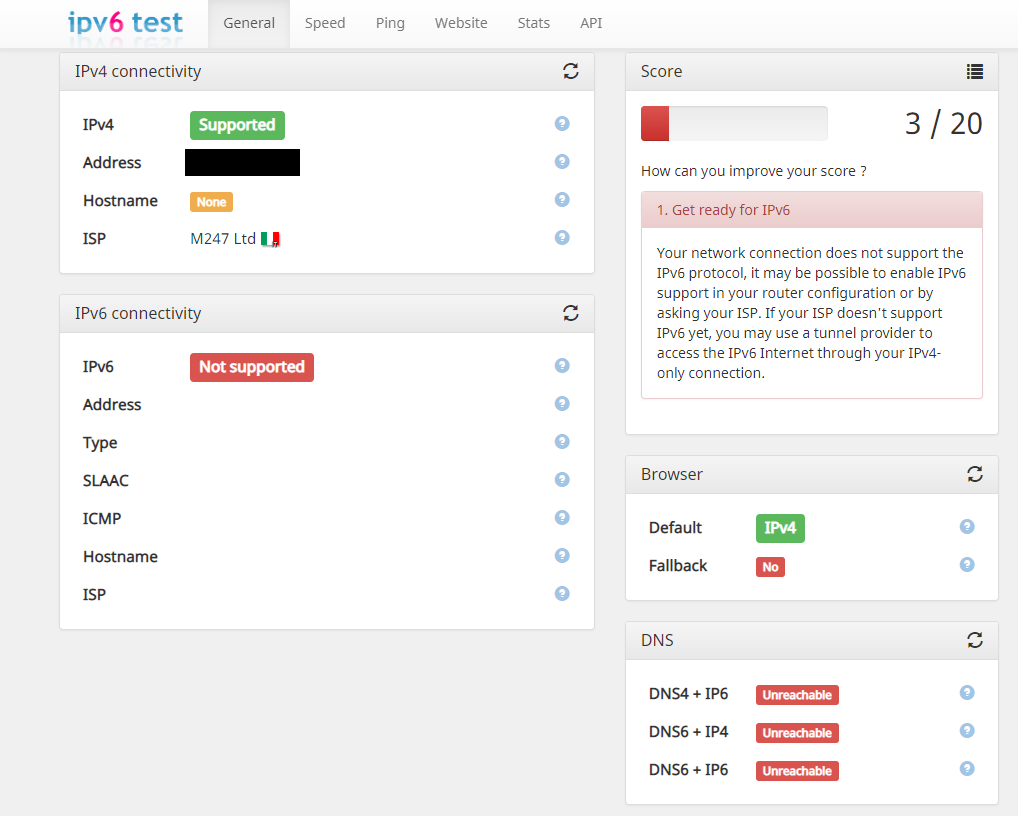
Task: Open help for IPv4 ISP row
Action: (562, 238)
